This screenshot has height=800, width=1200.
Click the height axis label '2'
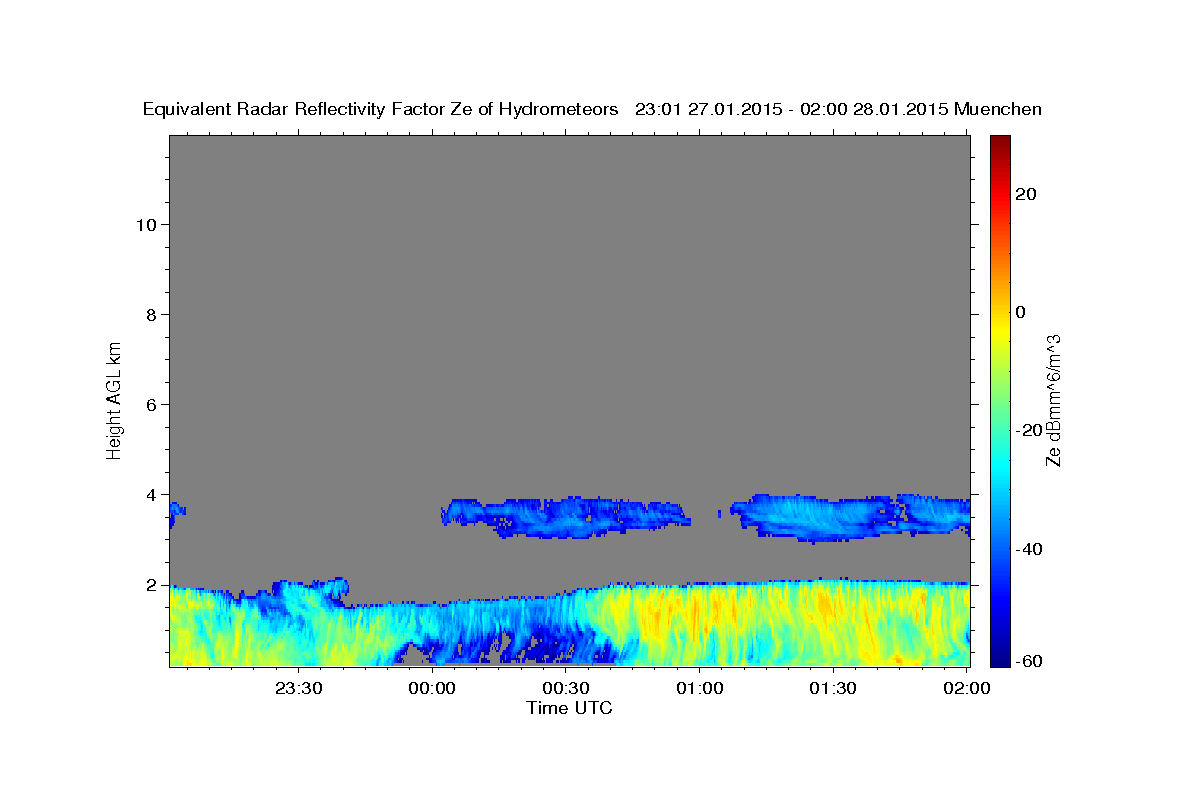(x=152, y=584)
